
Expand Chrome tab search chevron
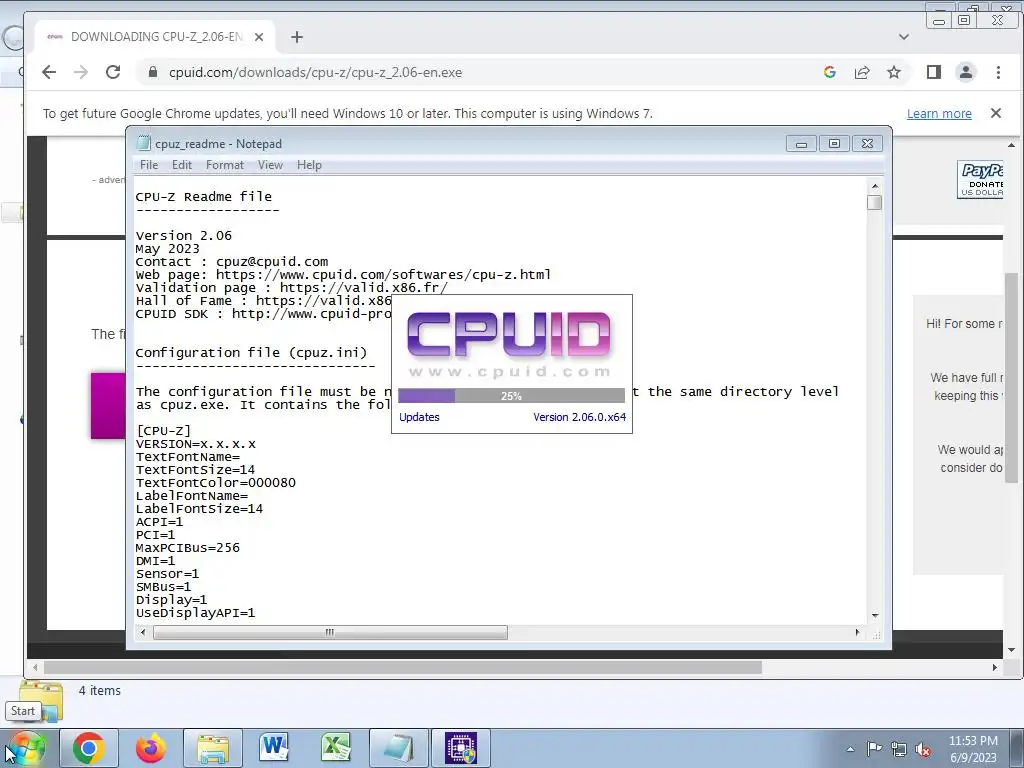(x=904, y=37)
